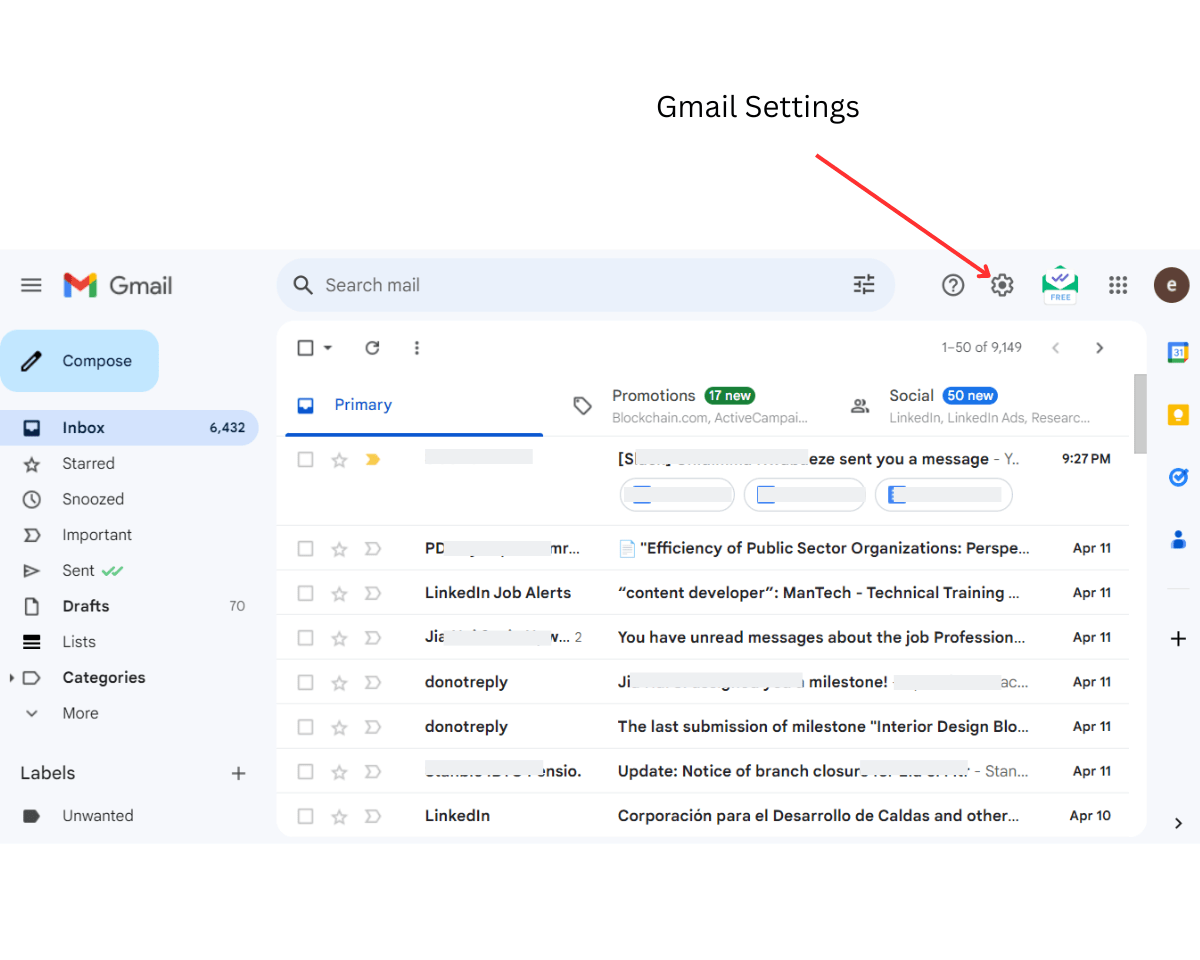
Task: Click the '1–50 of 9,149' counter
Action: (981, 347)
